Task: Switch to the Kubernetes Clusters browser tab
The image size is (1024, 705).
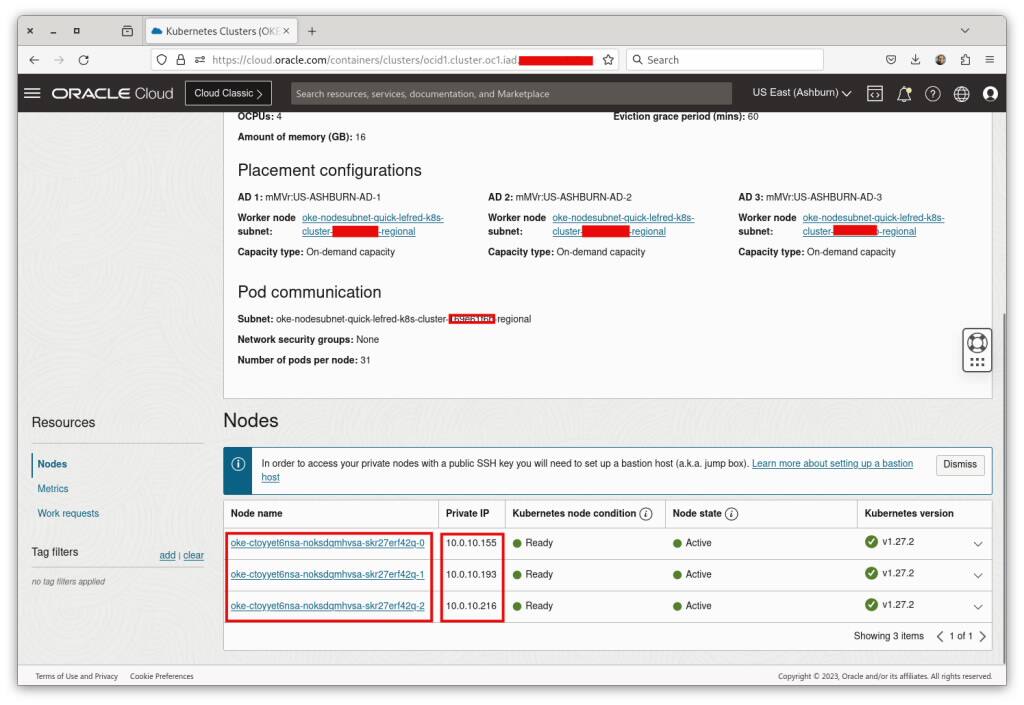Action: pyautogui.click(x=221, y=31)
